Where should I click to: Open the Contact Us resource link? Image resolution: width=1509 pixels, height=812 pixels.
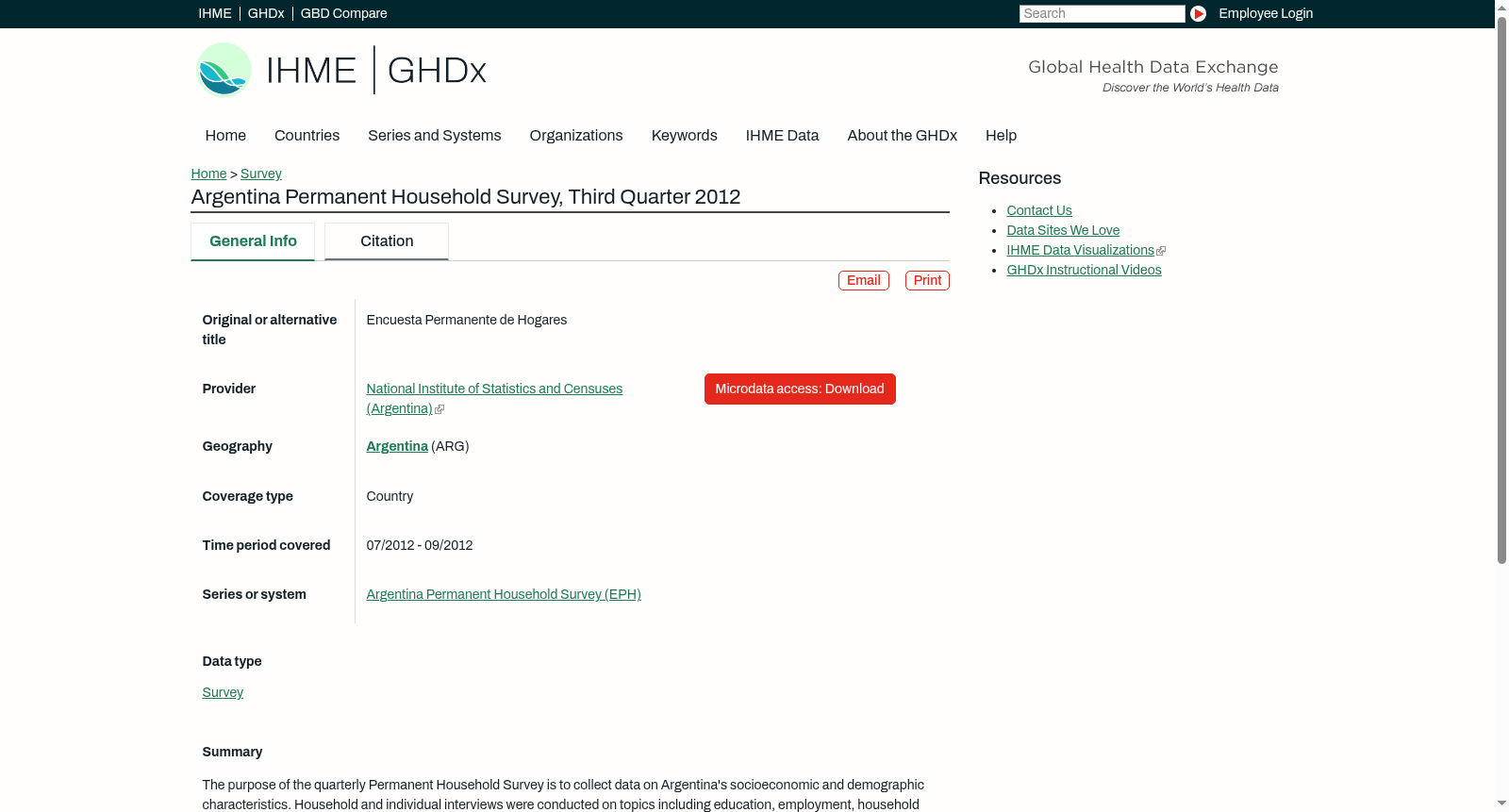(x=1039, y=211)
